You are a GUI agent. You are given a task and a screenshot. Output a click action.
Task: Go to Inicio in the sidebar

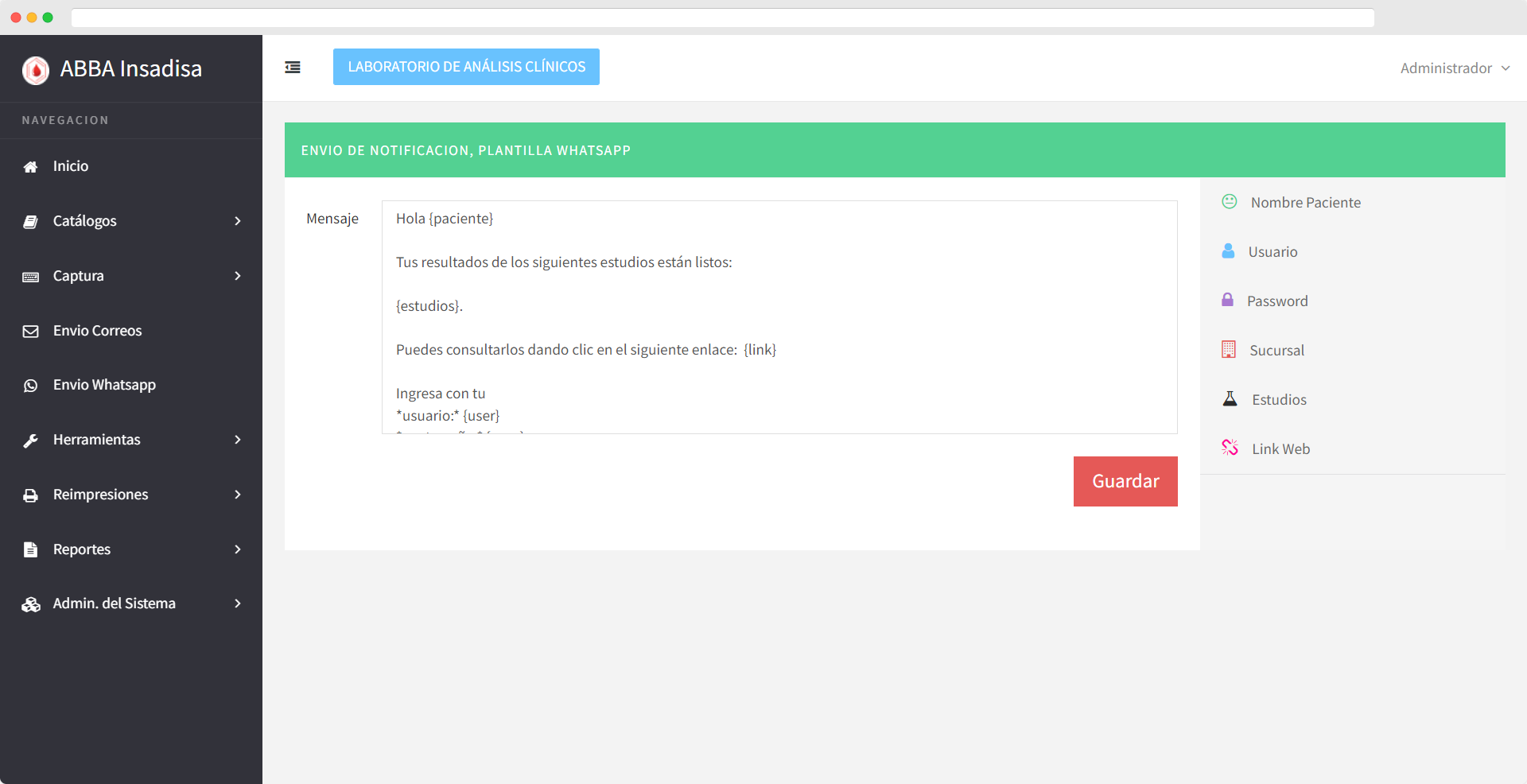coord(131,166)
